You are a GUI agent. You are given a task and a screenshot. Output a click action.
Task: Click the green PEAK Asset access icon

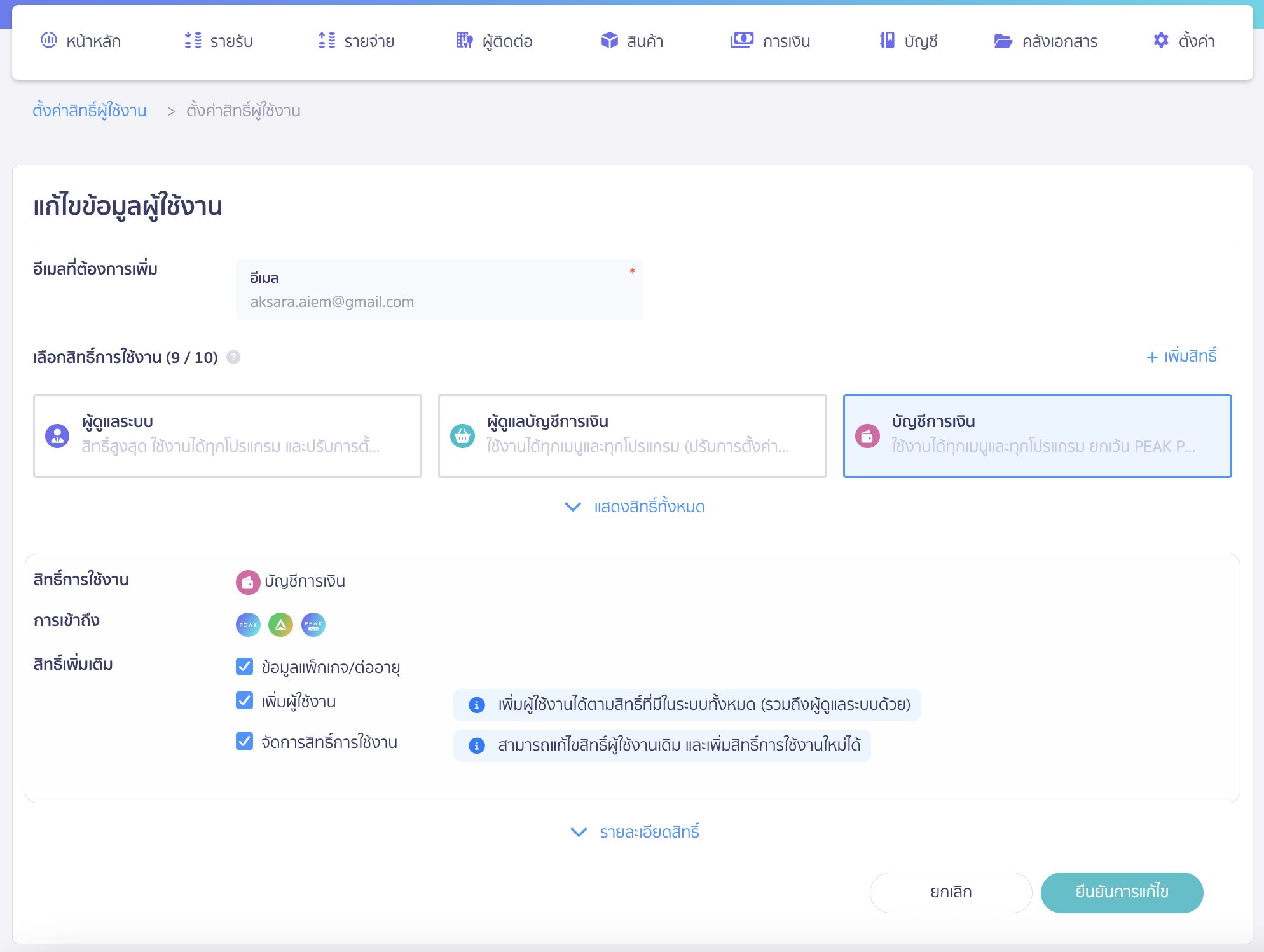click(x=280, y=625)
